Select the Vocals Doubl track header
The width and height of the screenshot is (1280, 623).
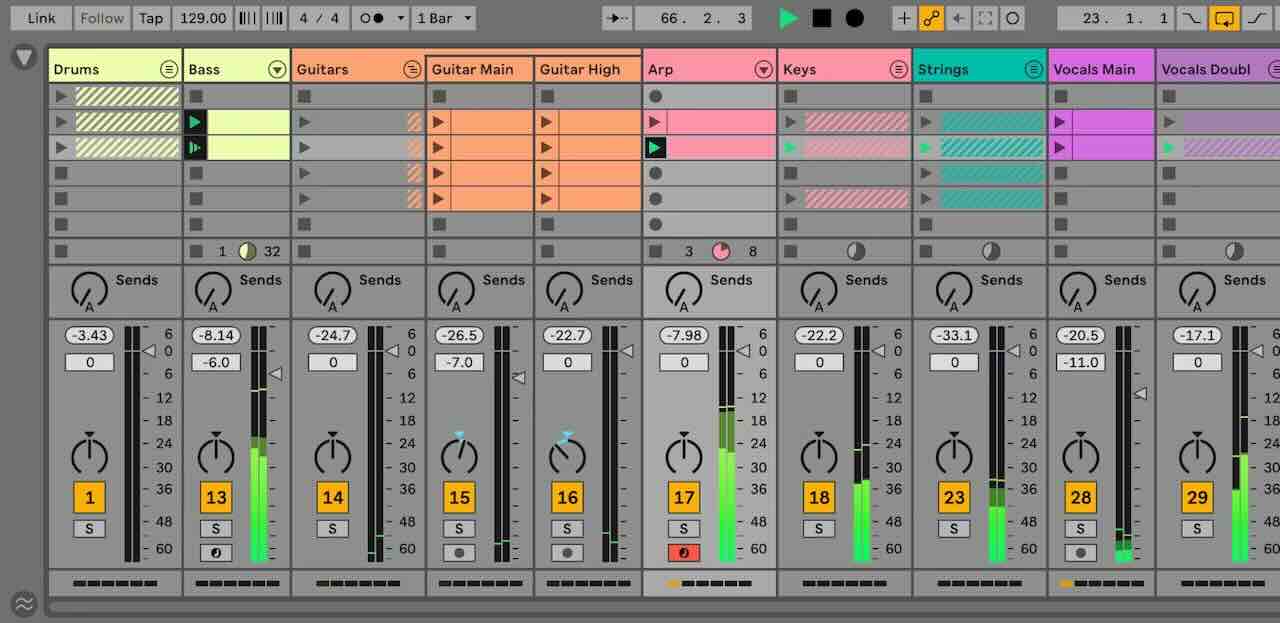coord(1218,69)
